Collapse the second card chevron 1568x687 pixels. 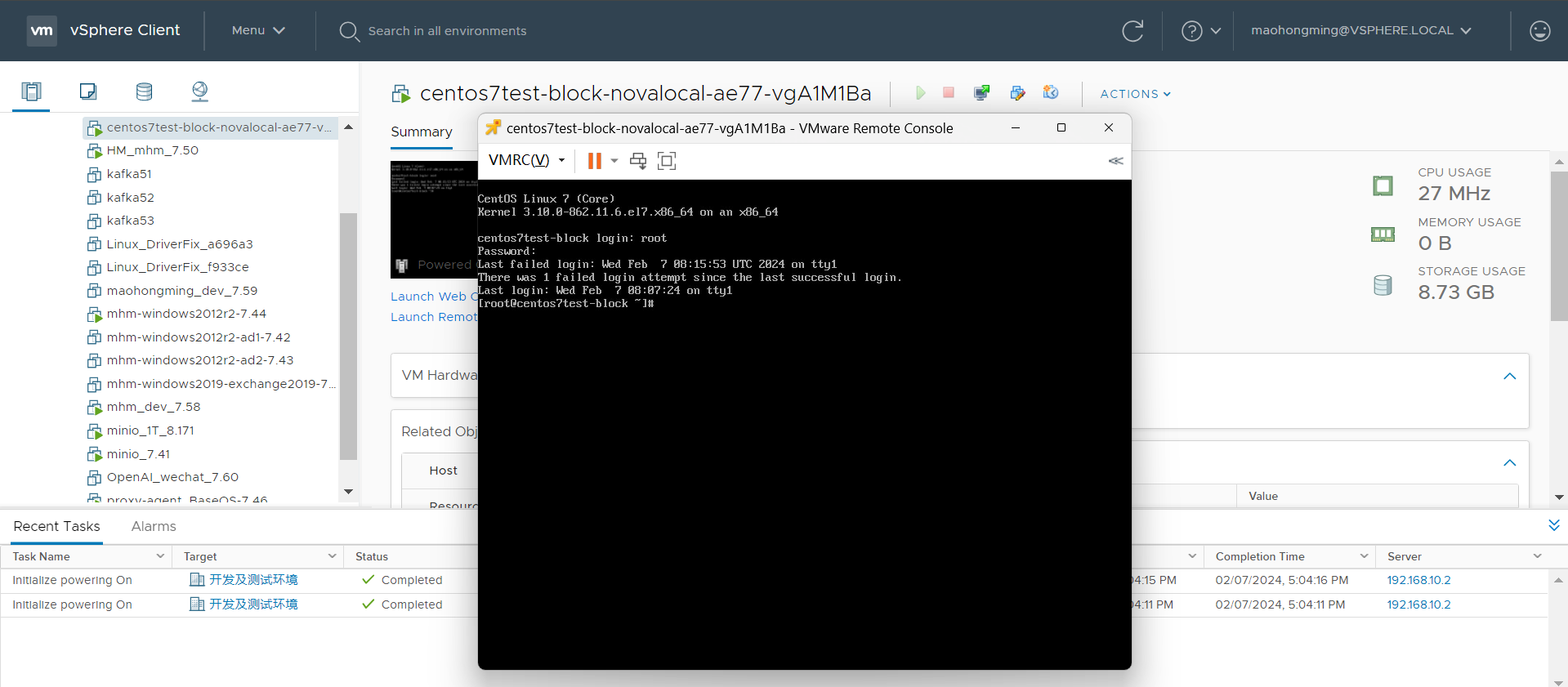pyautogui.click(x=1510, y=463)
